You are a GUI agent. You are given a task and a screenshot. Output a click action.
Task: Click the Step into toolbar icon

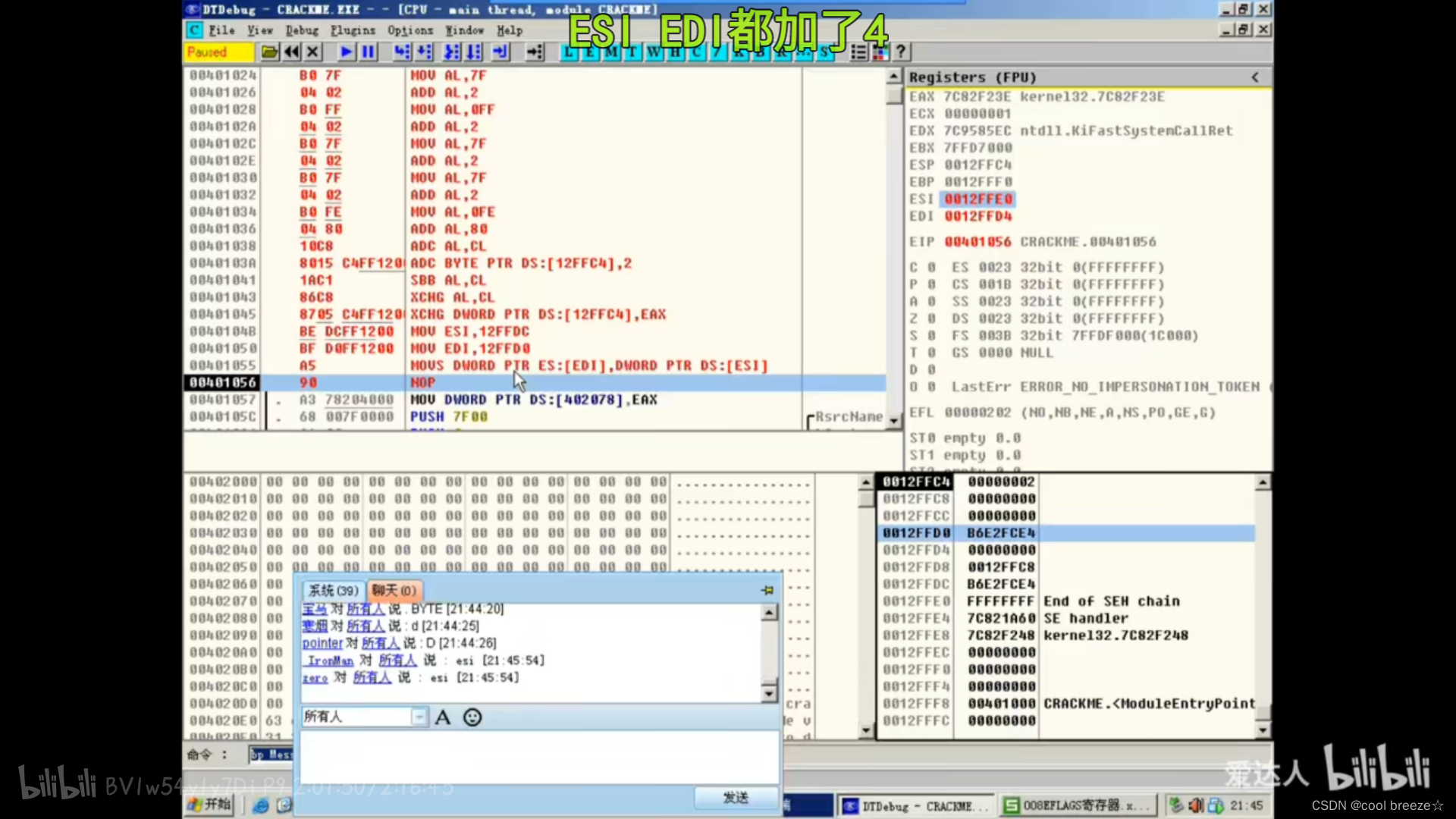tap(402, 52)
